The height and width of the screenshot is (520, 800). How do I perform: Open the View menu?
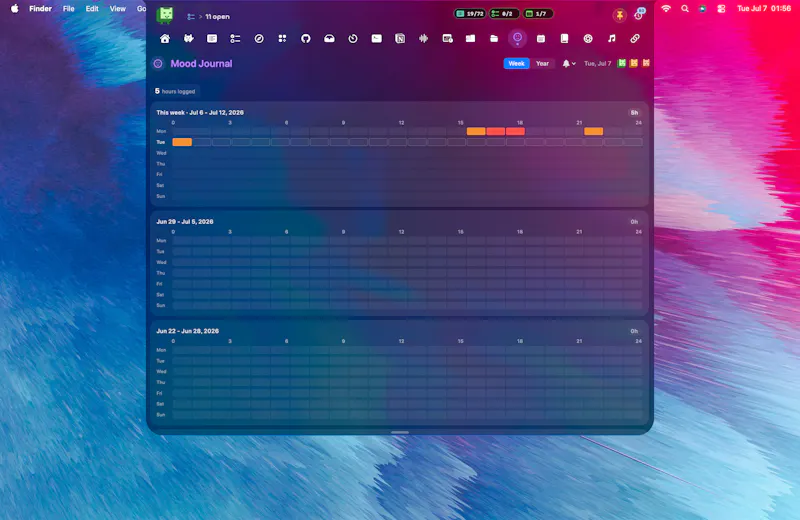tap(118, 8)
